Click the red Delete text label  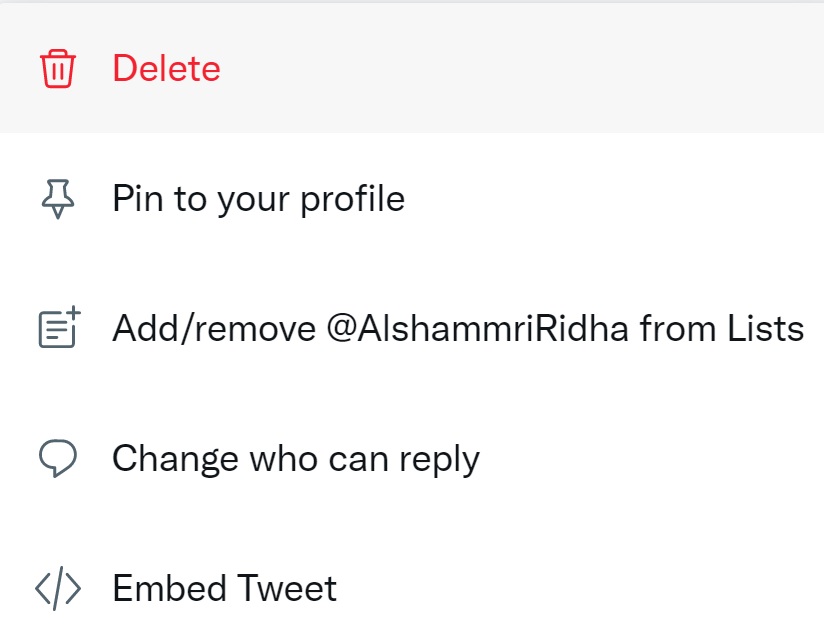point(166,69)
